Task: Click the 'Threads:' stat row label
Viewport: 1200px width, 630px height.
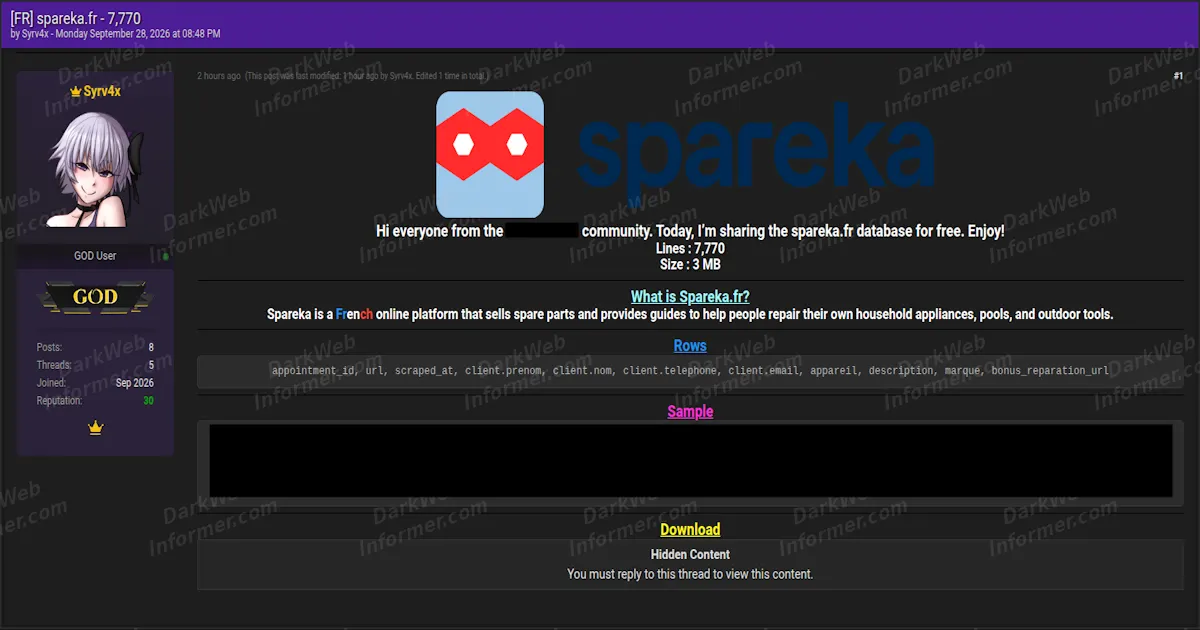Action: (x=54, y=365)
